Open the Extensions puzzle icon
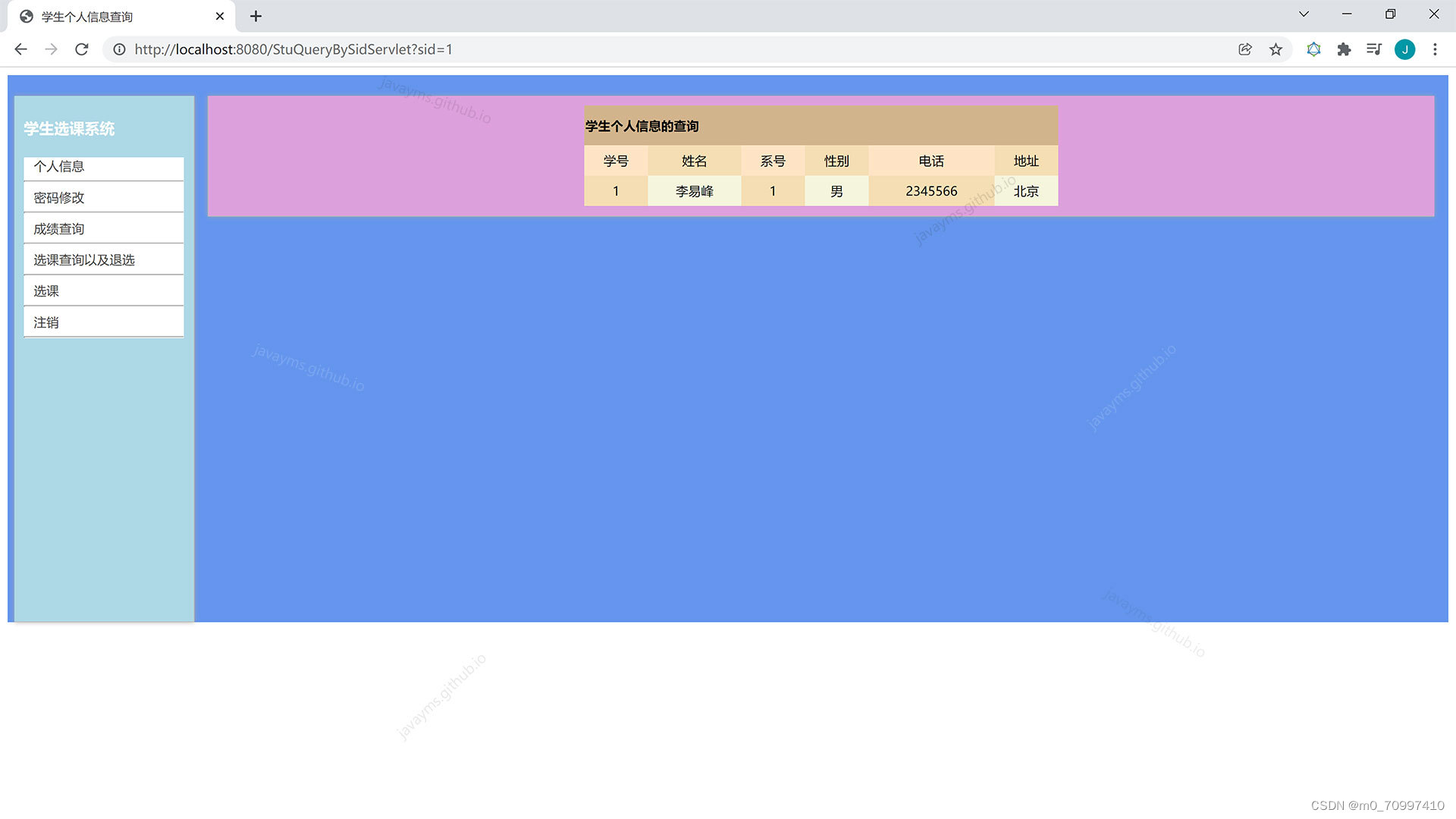This screenshot has height=819, width=1456. click(1344, 49)
